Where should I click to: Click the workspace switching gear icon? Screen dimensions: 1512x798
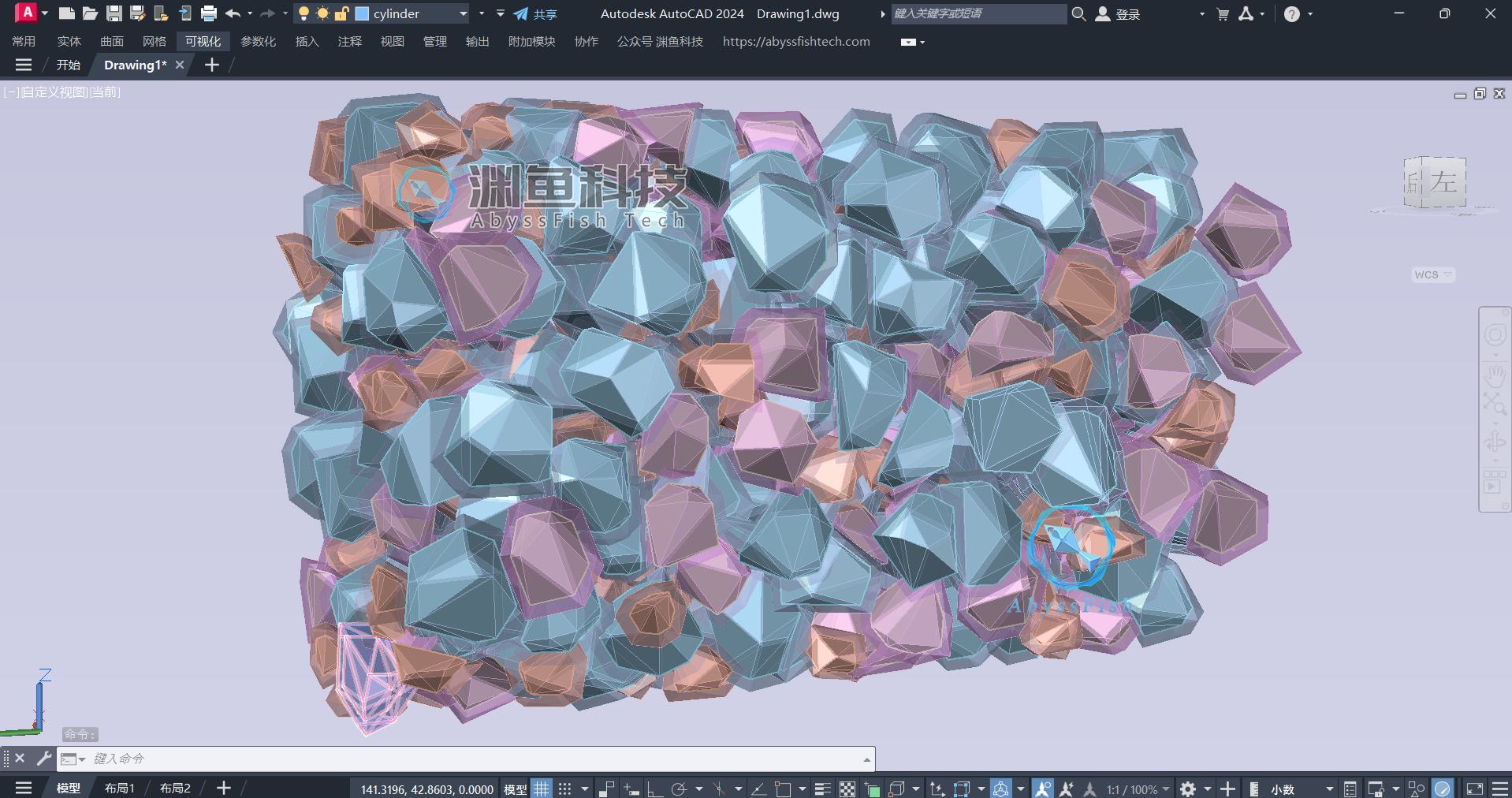point(1188,789)
